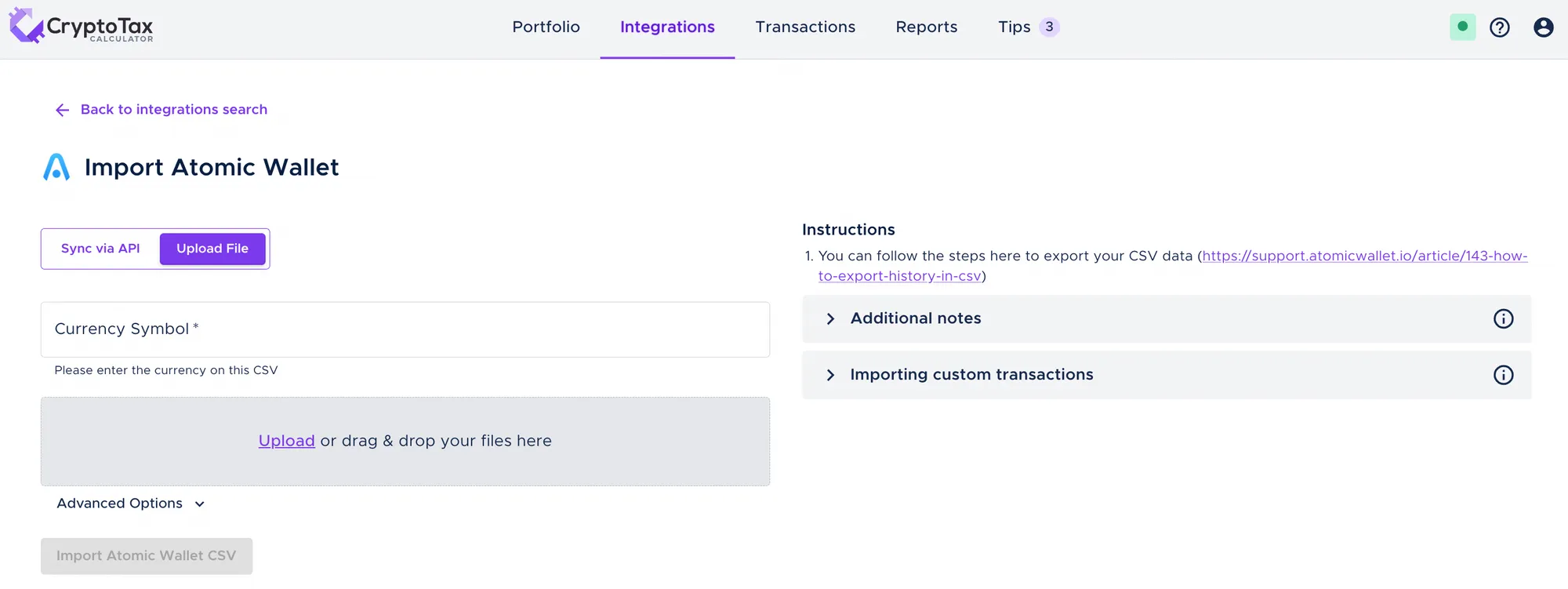Select Sync via API mode

(x=100, y=249)
